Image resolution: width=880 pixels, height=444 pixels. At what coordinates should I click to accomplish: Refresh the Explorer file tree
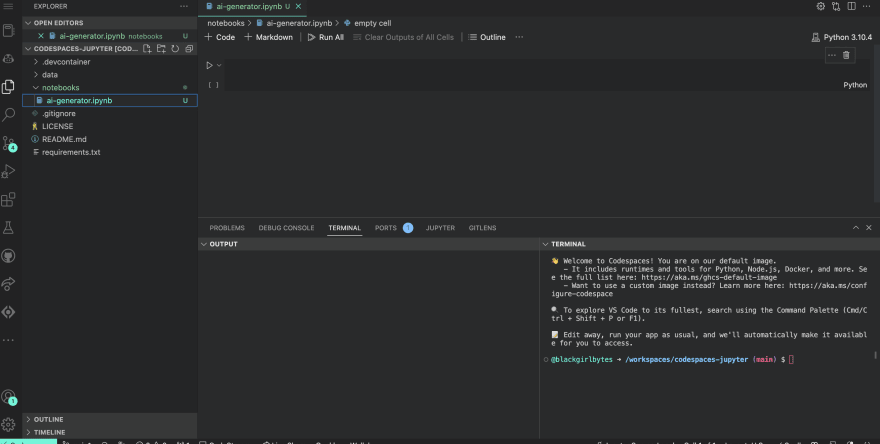click(175, 48)
